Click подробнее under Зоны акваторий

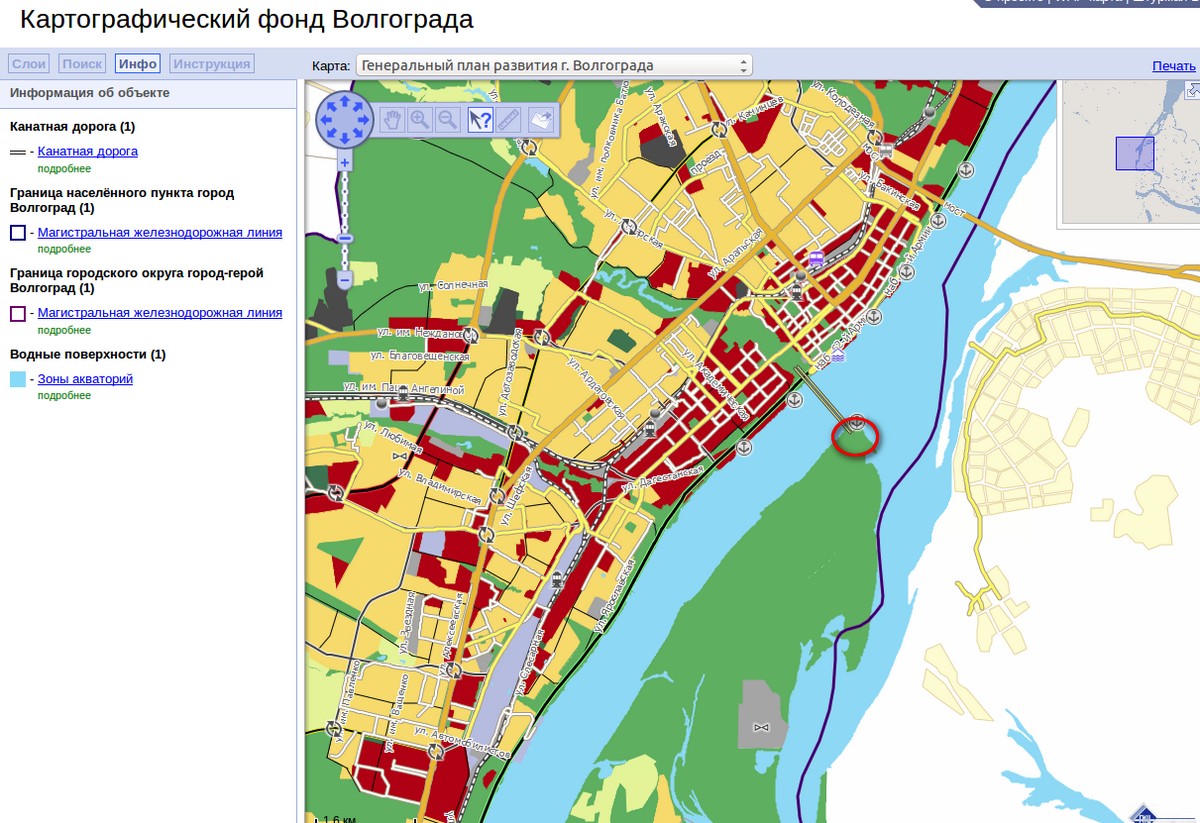pyautogui.click(x=64, y=395)
